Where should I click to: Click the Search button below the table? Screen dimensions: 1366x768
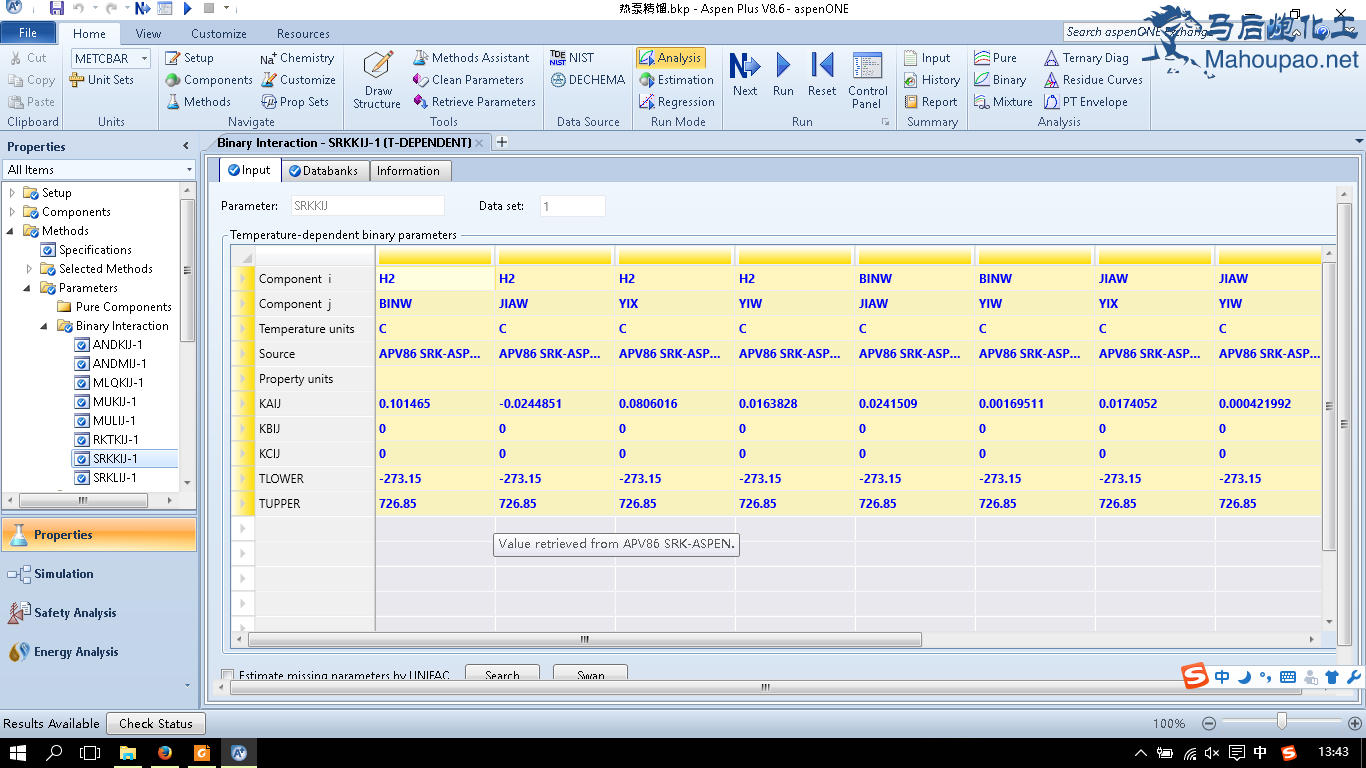(x=502, y=675)
